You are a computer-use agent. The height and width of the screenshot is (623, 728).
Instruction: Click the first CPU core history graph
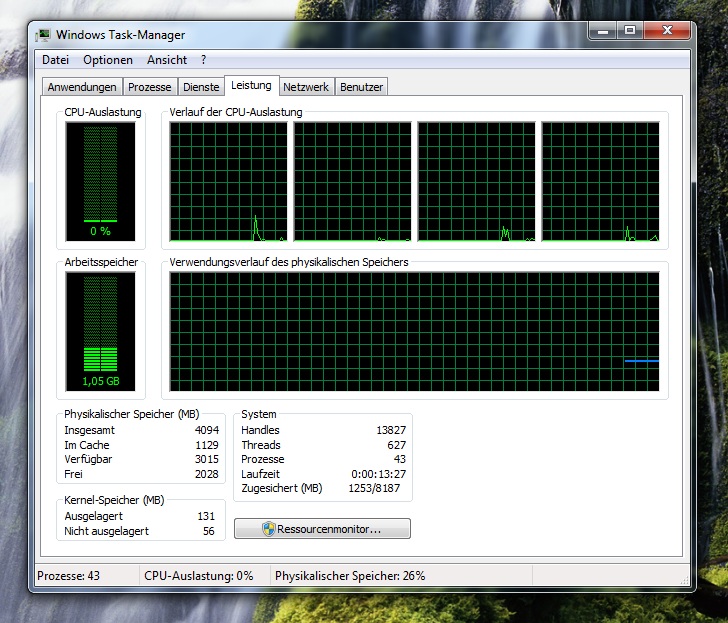click(228, 182)
